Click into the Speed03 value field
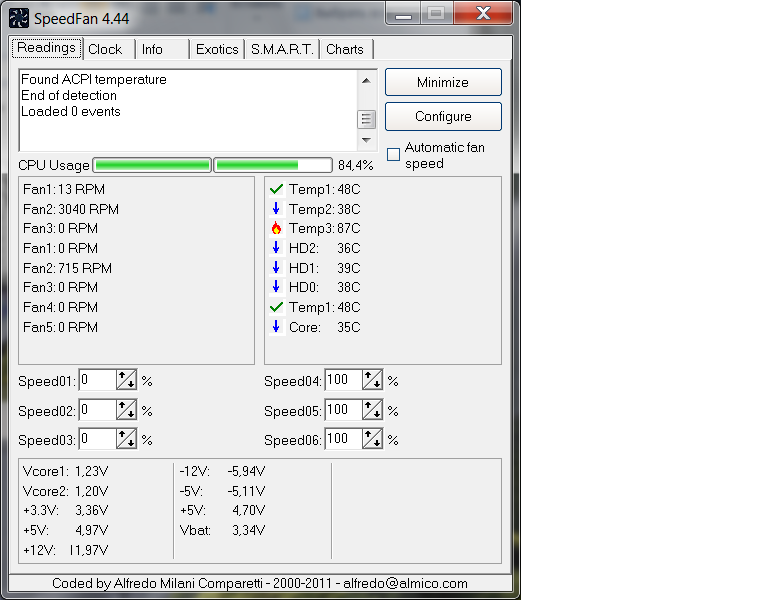 [97, 439]
